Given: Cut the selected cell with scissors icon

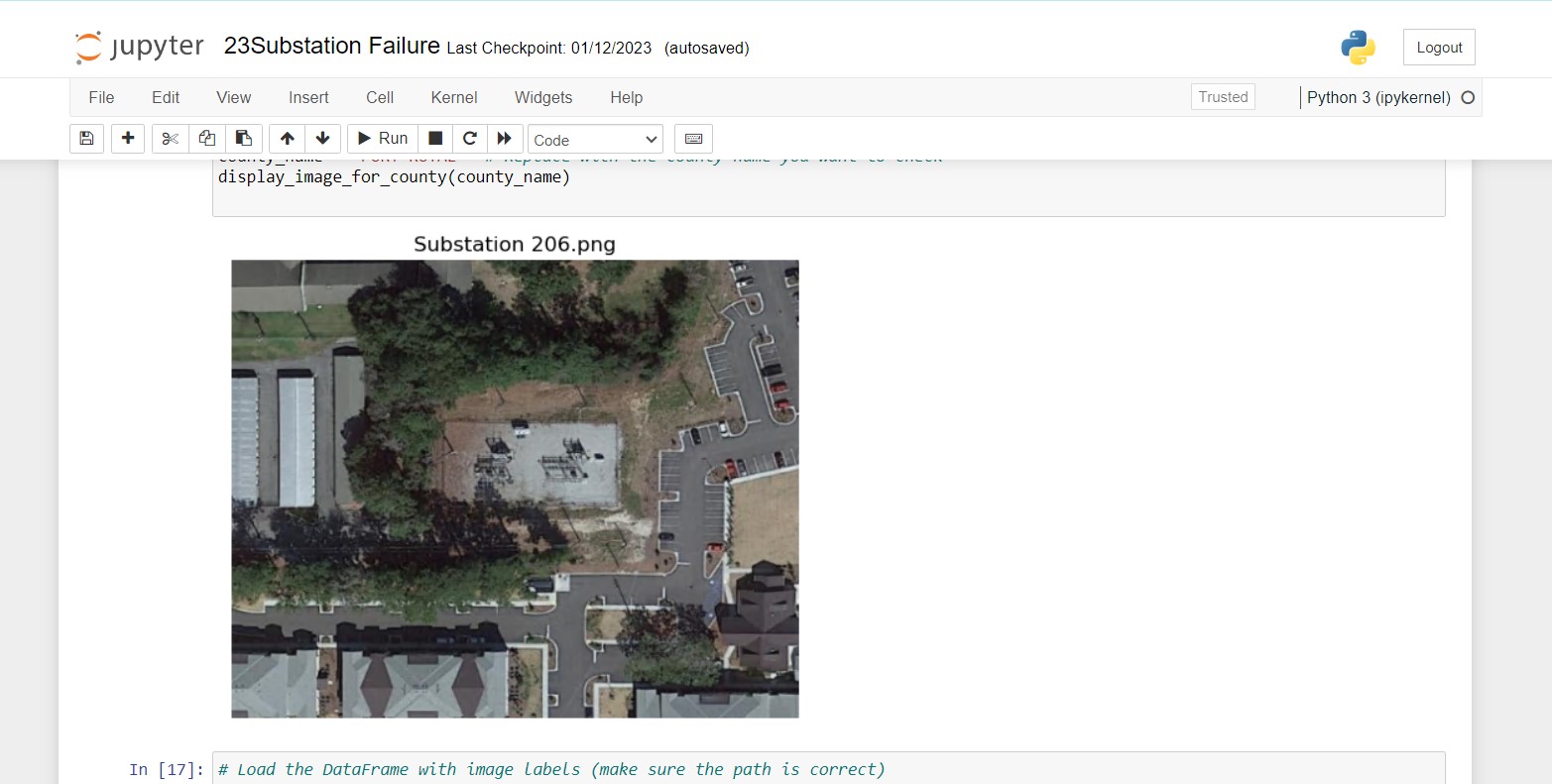Looking at the screenshot, I should click(170, 139).
